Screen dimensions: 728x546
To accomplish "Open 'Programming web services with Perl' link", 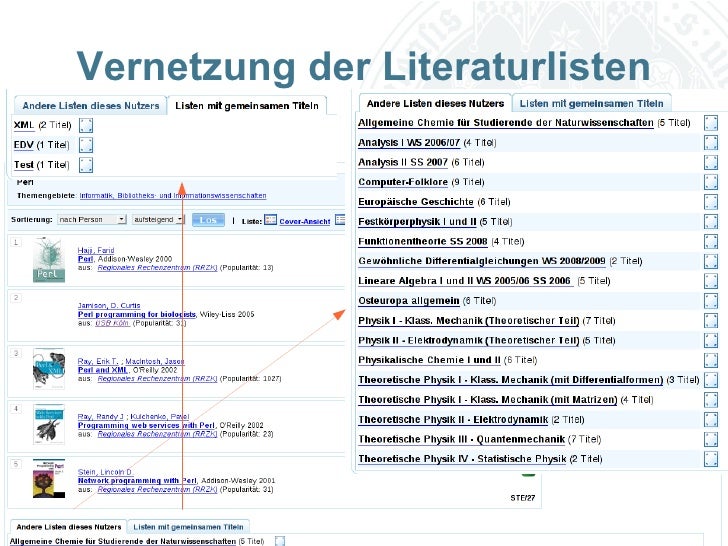I will [146, 425].
